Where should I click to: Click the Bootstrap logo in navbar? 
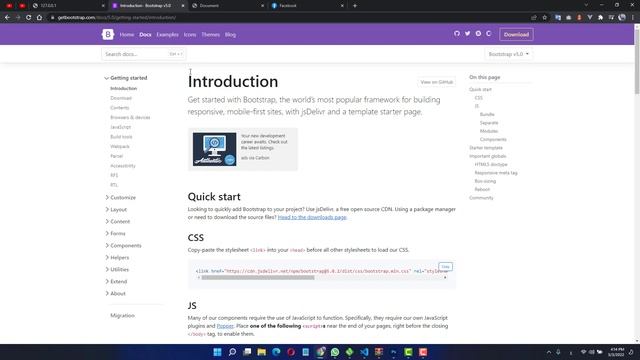coord(108,34)
